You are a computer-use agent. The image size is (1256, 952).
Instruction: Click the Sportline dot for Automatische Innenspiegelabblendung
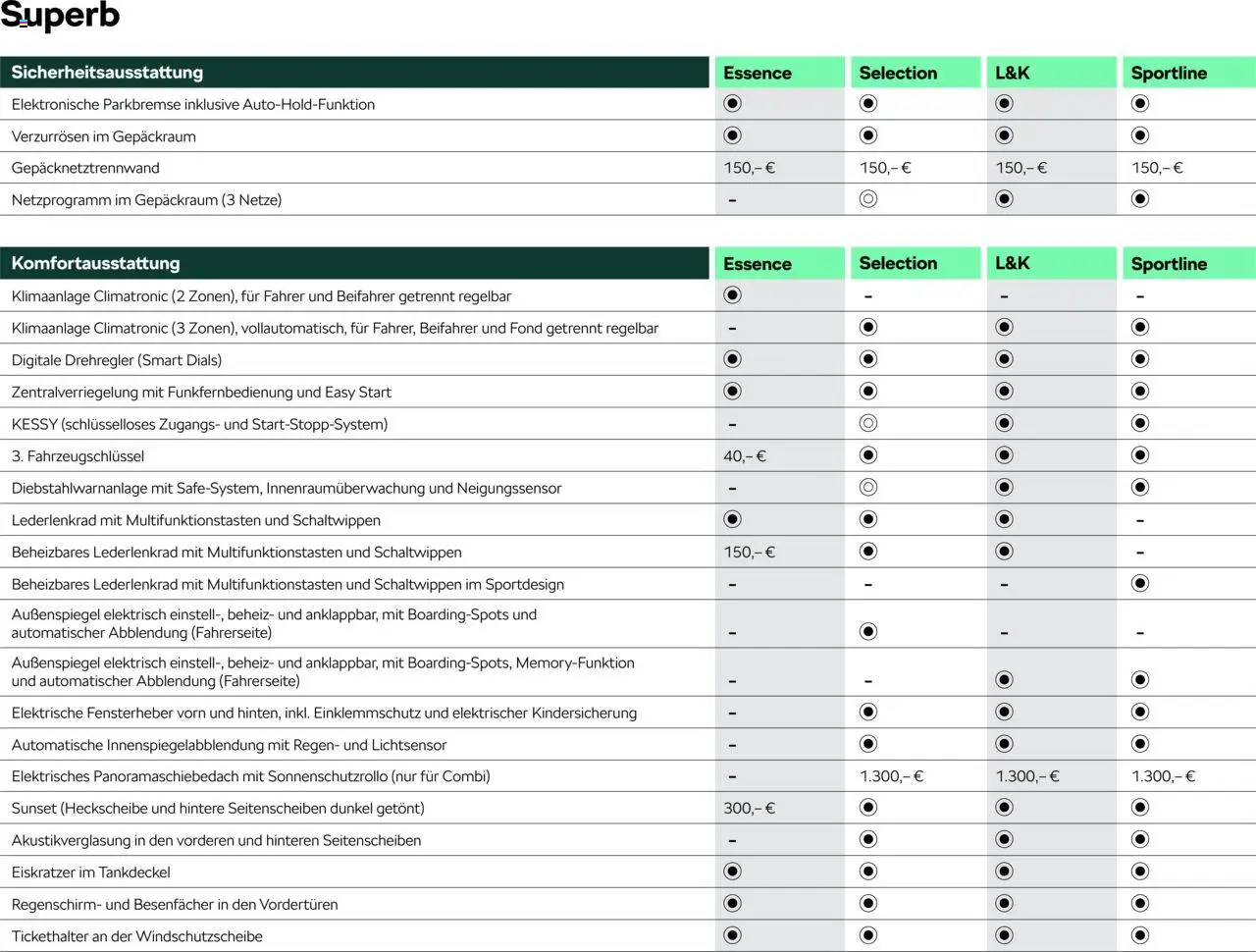(x=1140, y=744)
